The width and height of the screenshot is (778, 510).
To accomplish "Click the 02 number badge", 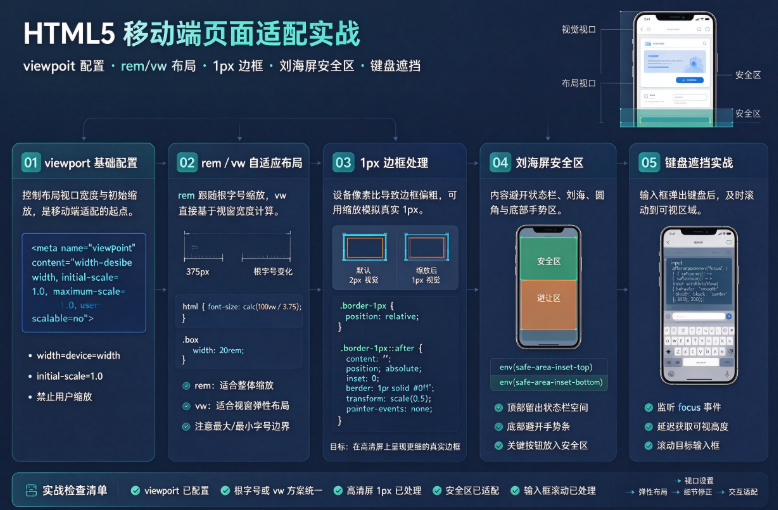I will (187, 163).
